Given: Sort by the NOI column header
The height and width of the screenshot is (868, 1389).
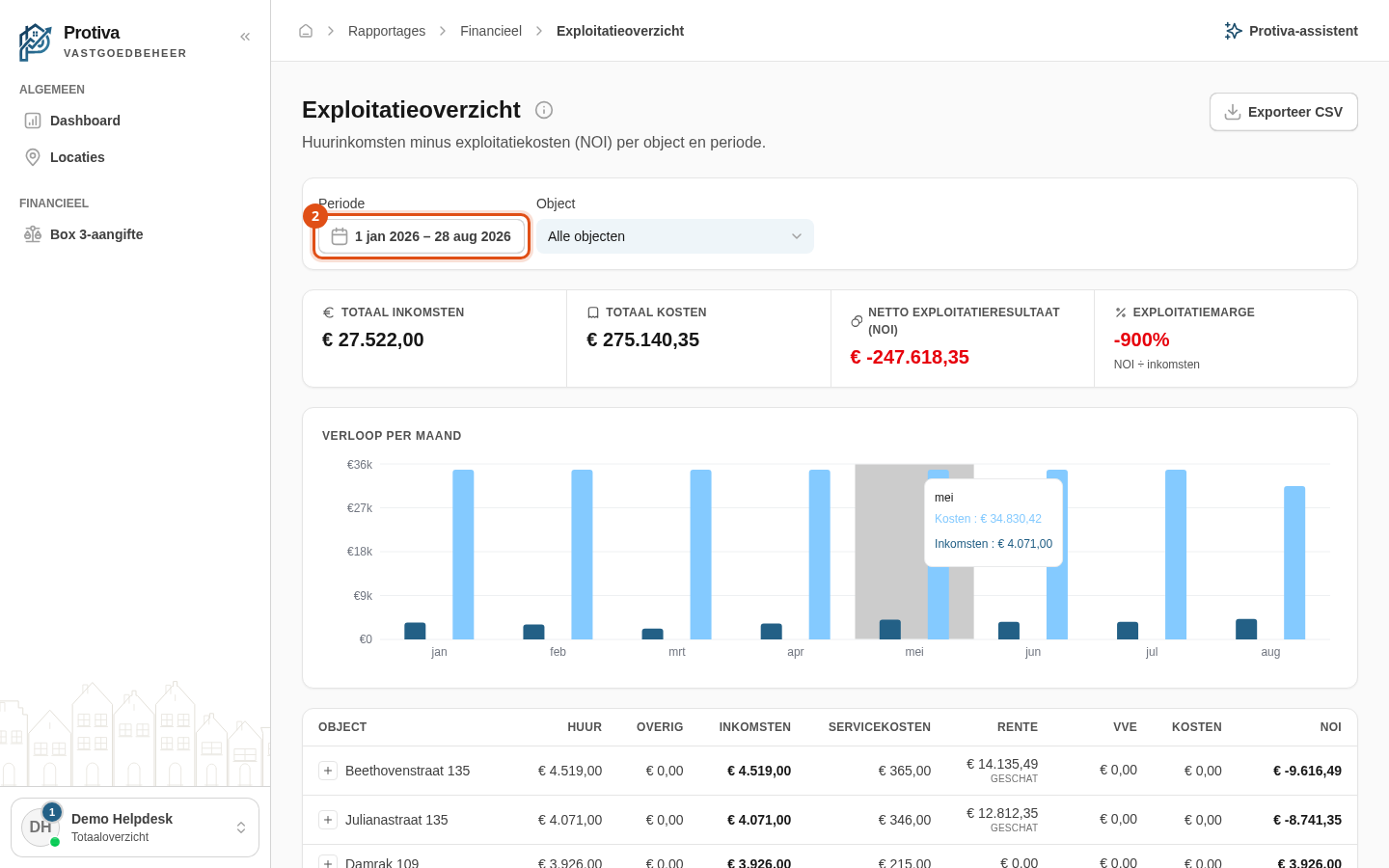Looking at the screenshot, I should pyautogui.click(x=1331, y=727).
